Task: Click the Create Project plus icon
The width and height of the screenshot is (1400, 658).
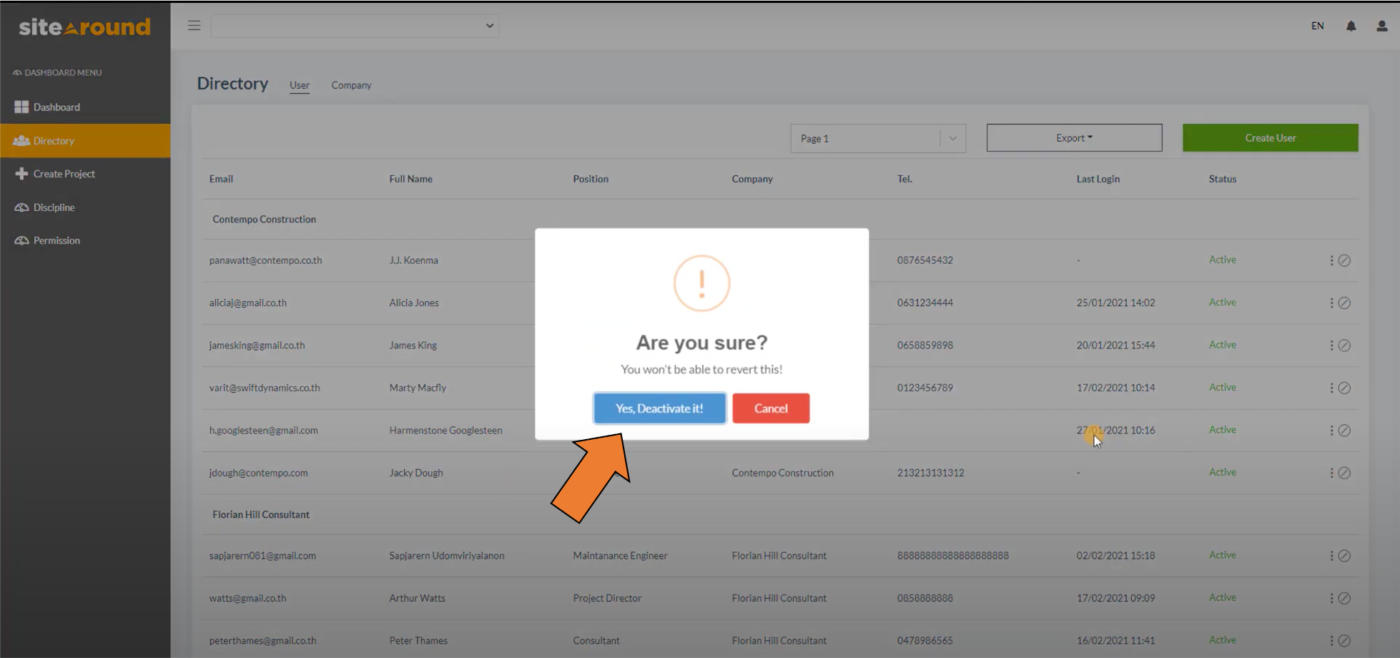Action: tap(21, 173)
